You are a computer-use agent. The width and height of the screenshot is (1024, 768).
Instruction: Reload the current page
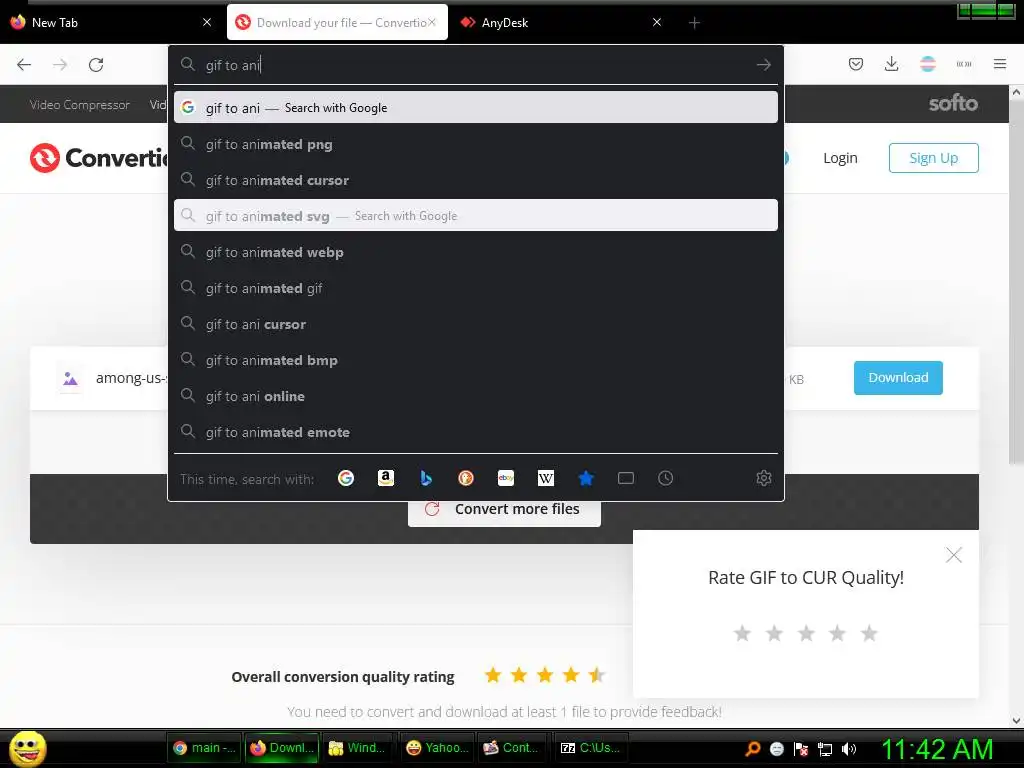pos(96,65)
